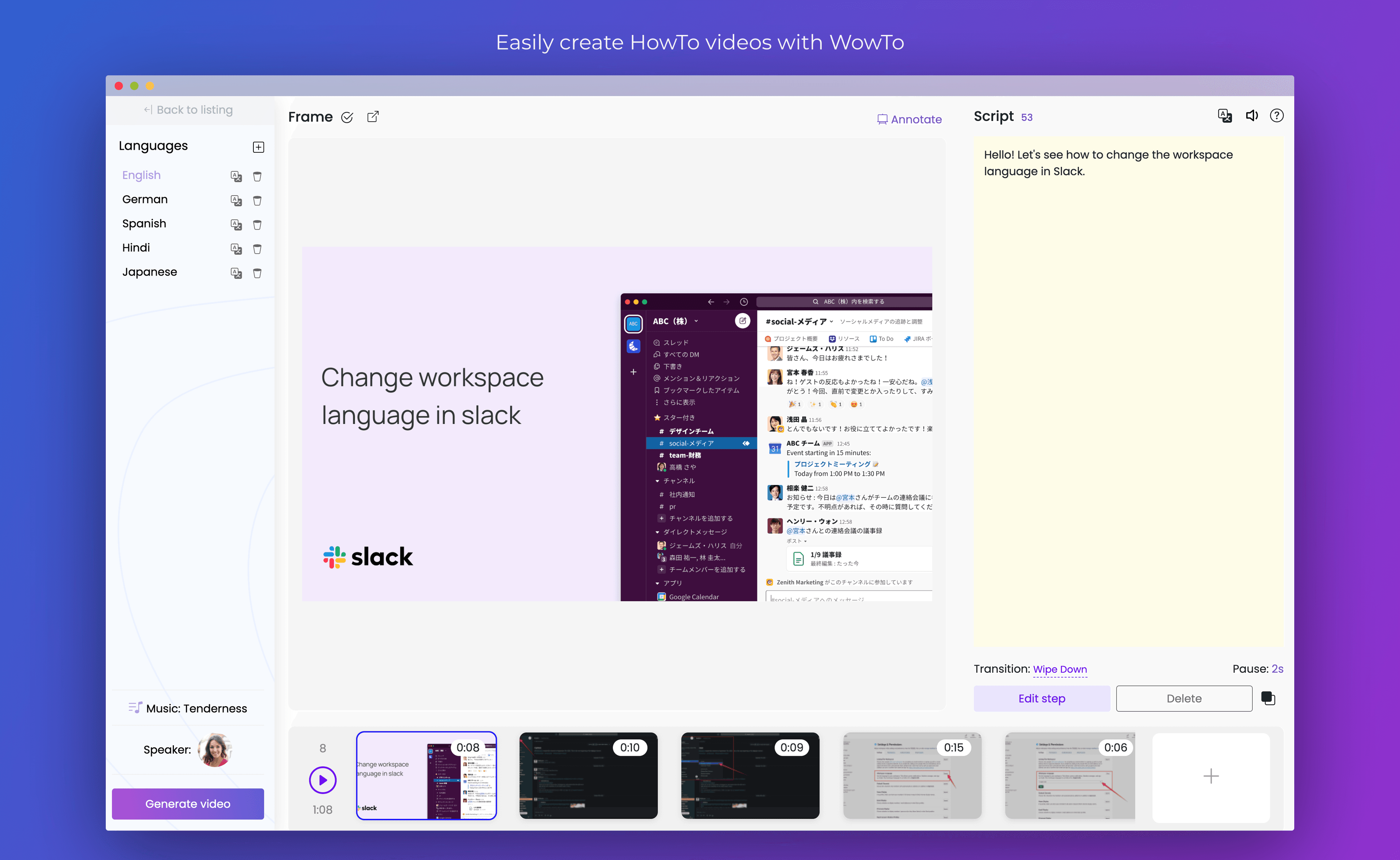
Task: Toggle the frame check mark icon
Action: point(347,117)
